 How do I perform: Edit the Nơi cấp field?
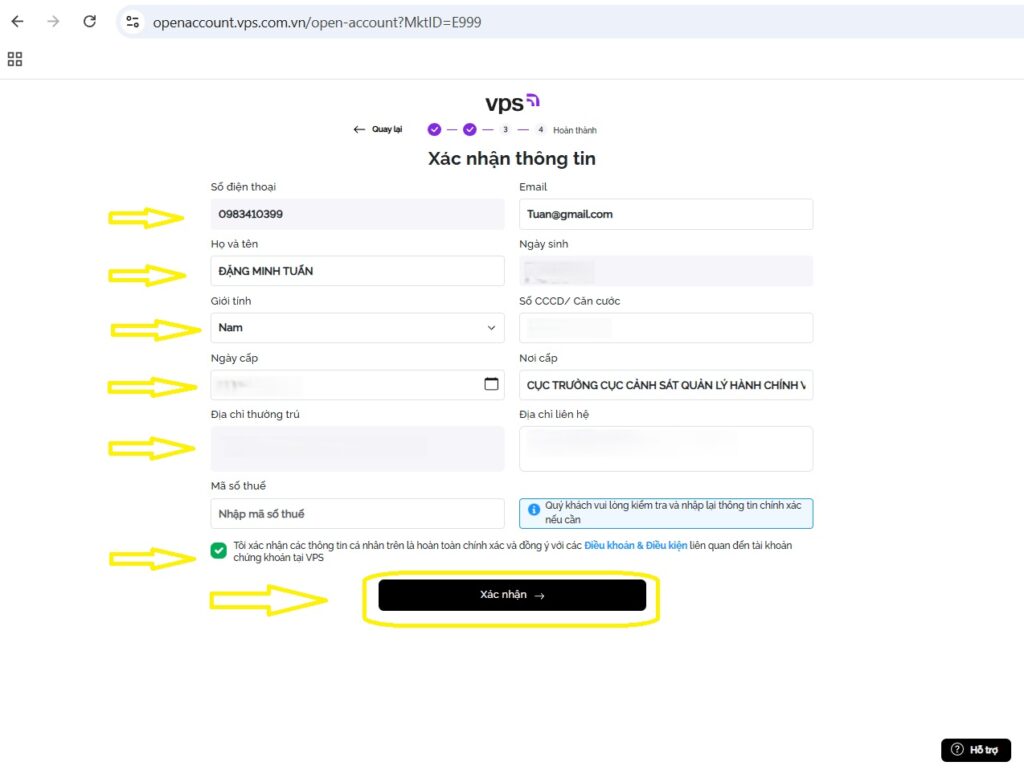point(665,385)
